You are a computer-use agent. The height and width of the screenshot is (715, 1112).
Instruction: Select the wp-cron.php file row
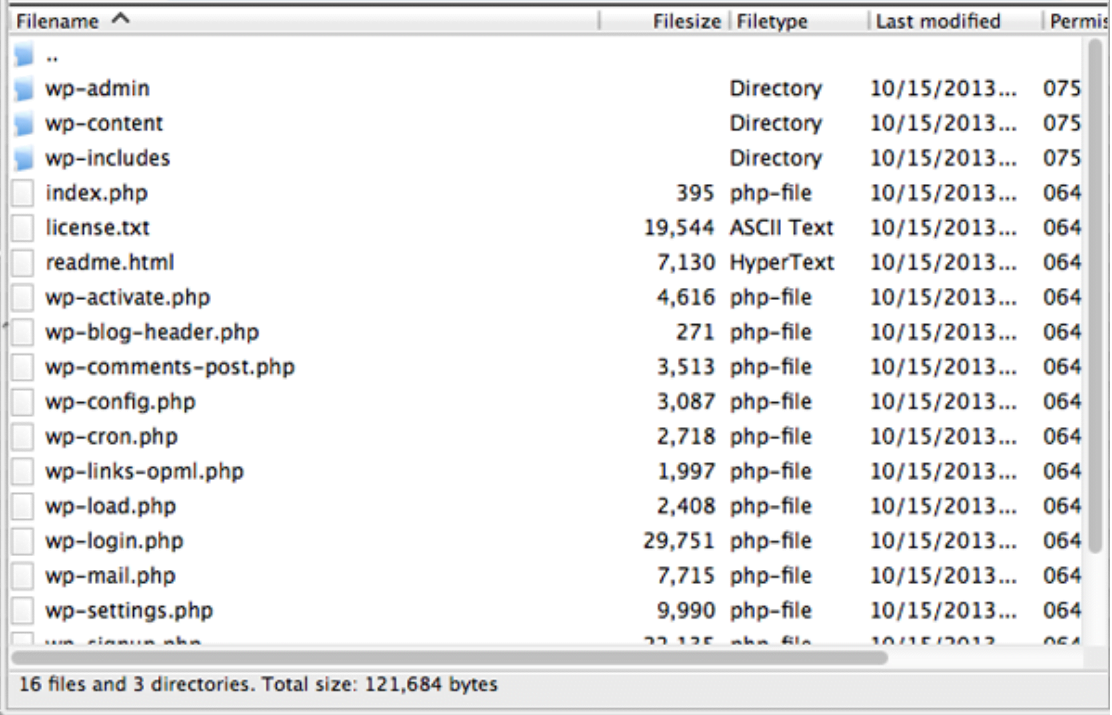click(x=111, y=437)
